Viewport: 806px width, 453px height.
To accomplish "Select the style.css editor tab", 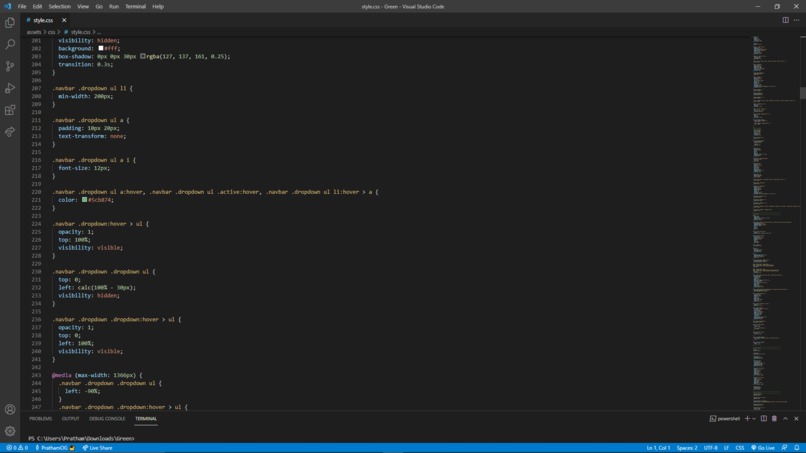I will [x=43, y=20].
